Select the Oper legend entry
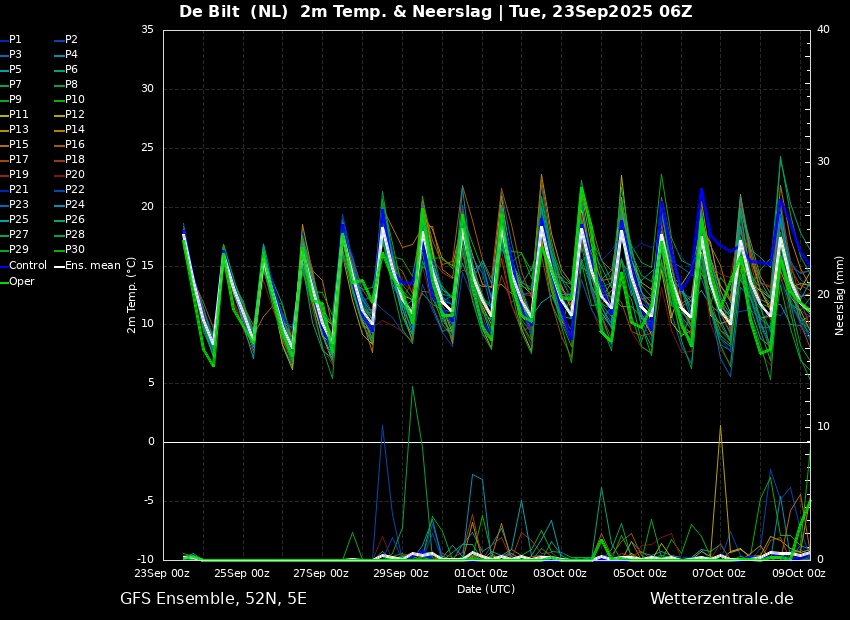The height and width of the screenshot is (620, 850). pyautogui.click(x=21, y=282)
